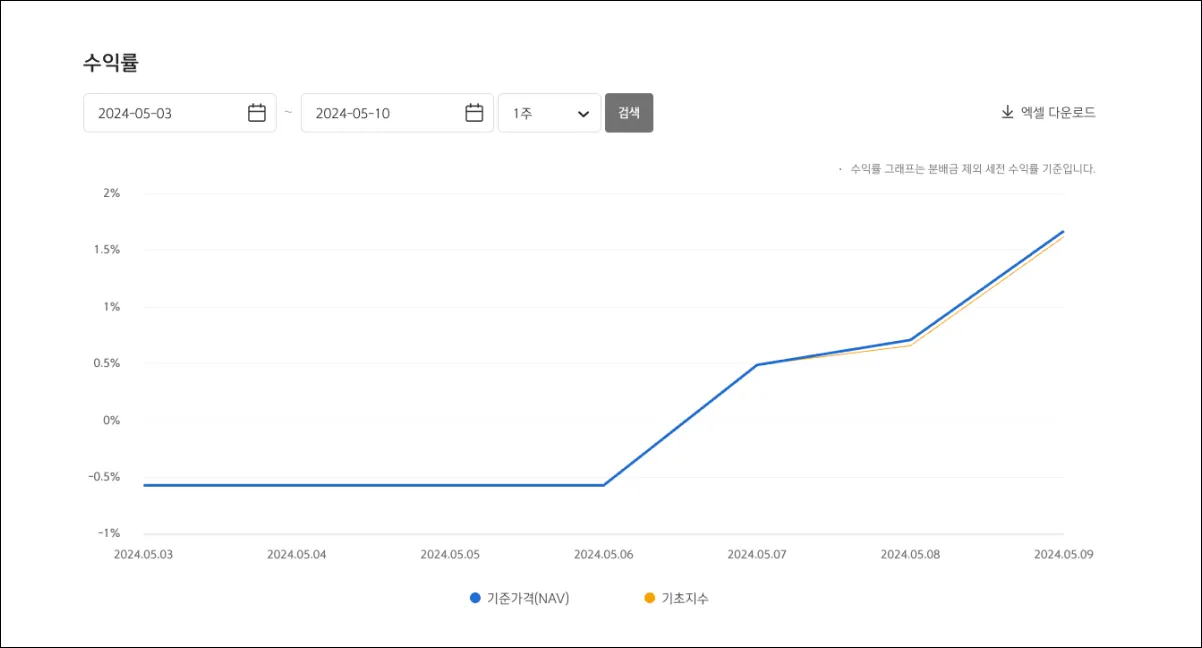1202x648 pixels.
Task: Open calendar for start date 2024-05-03
Action: pyautogui.click(x=257, y=113)
